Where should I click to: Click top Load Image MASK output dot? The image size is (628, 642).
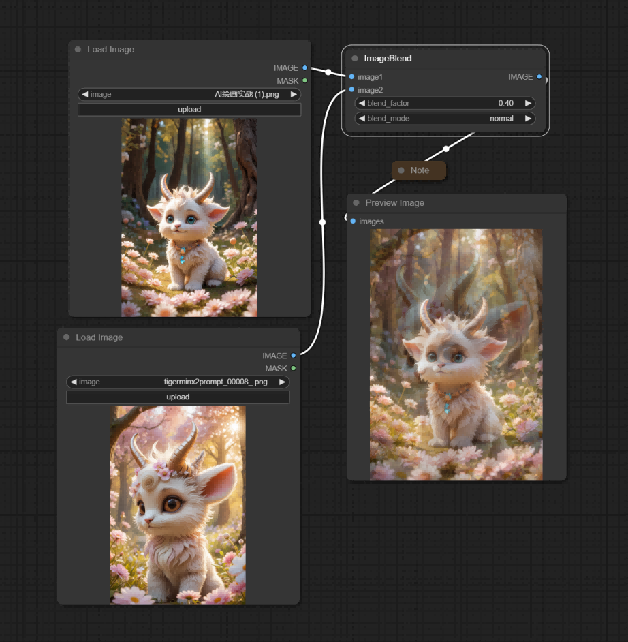pyautogui.click(x=305, y=81)
